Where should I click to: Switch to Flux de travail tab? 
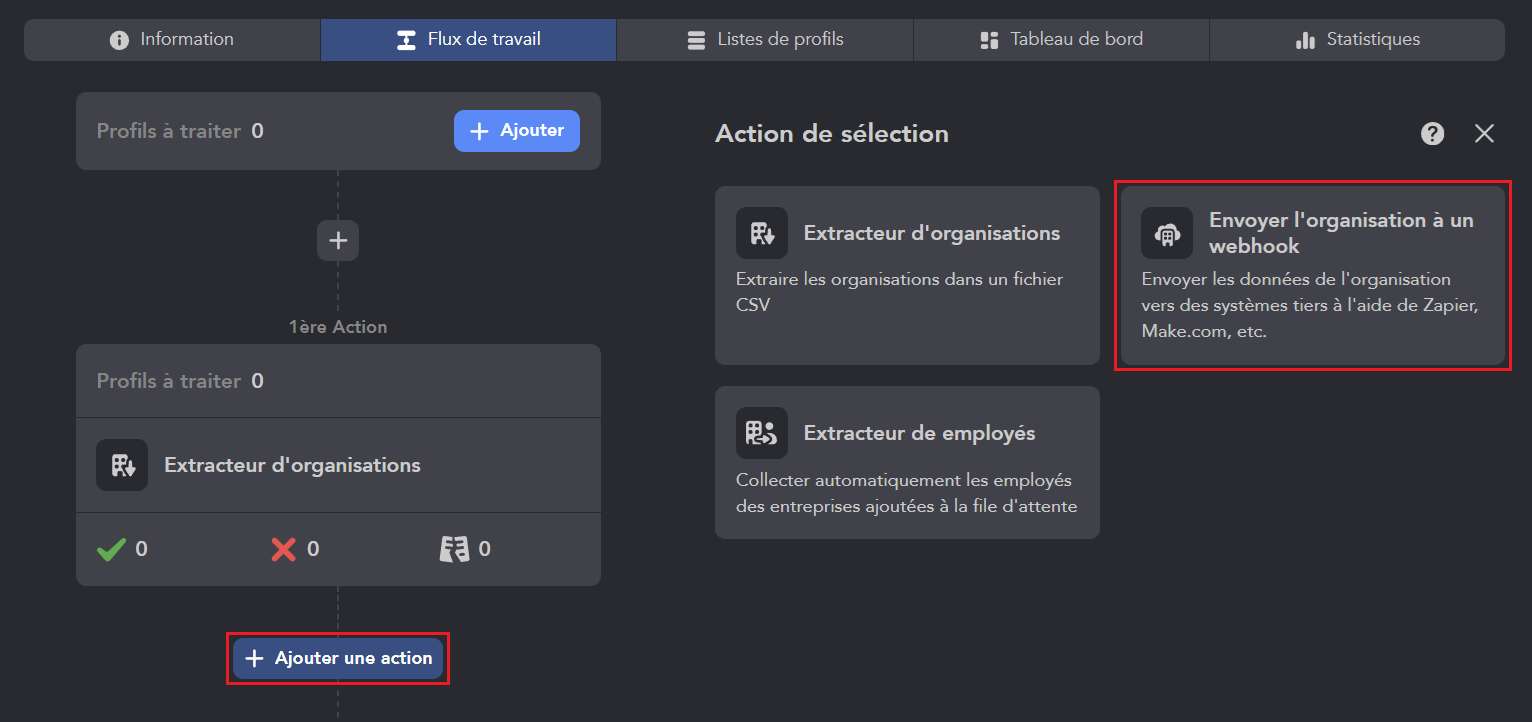coord(468,40)
